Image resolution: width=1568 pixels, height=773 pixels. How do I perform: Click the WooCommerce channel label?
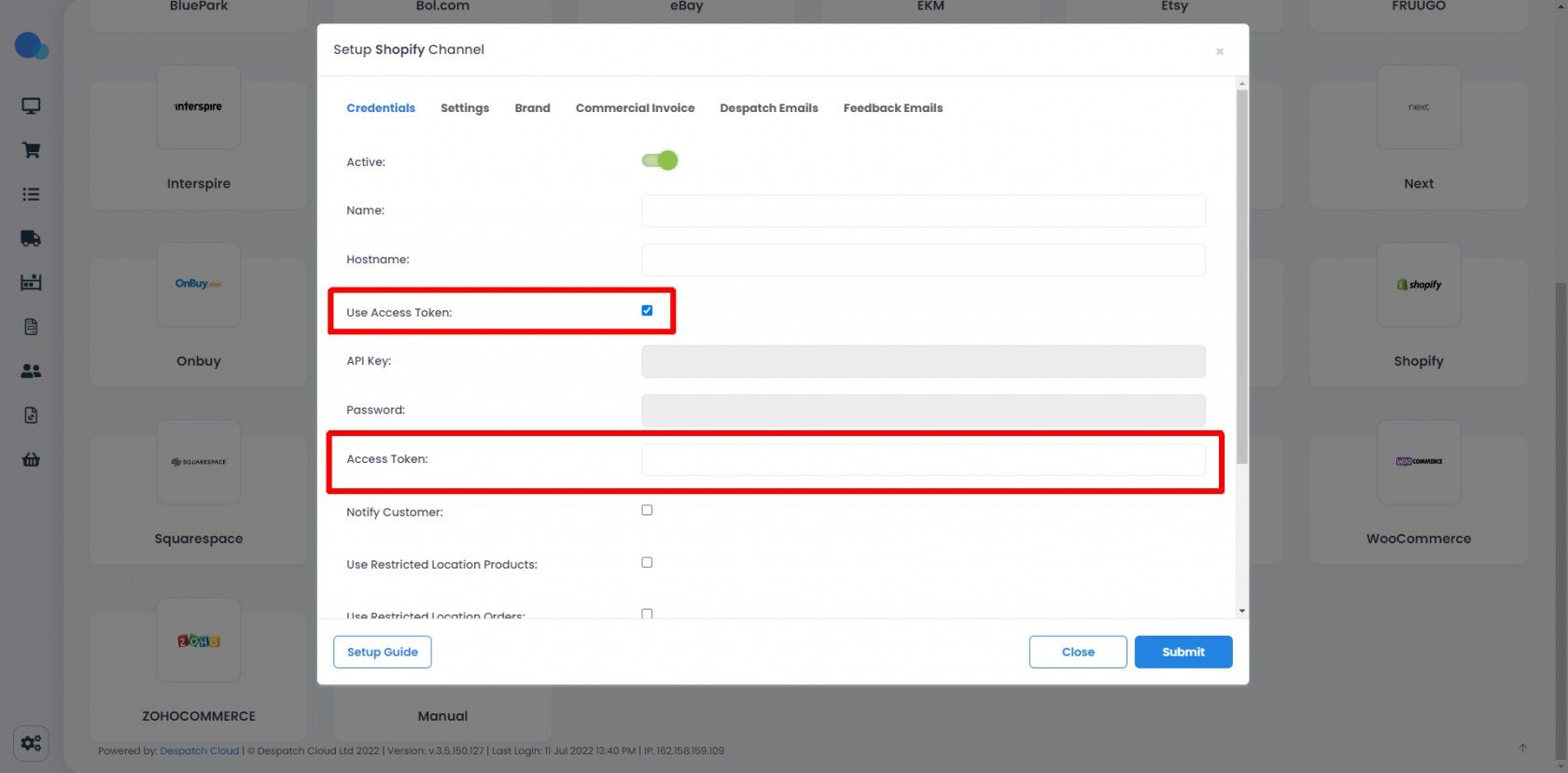(x=1419, y=539)
